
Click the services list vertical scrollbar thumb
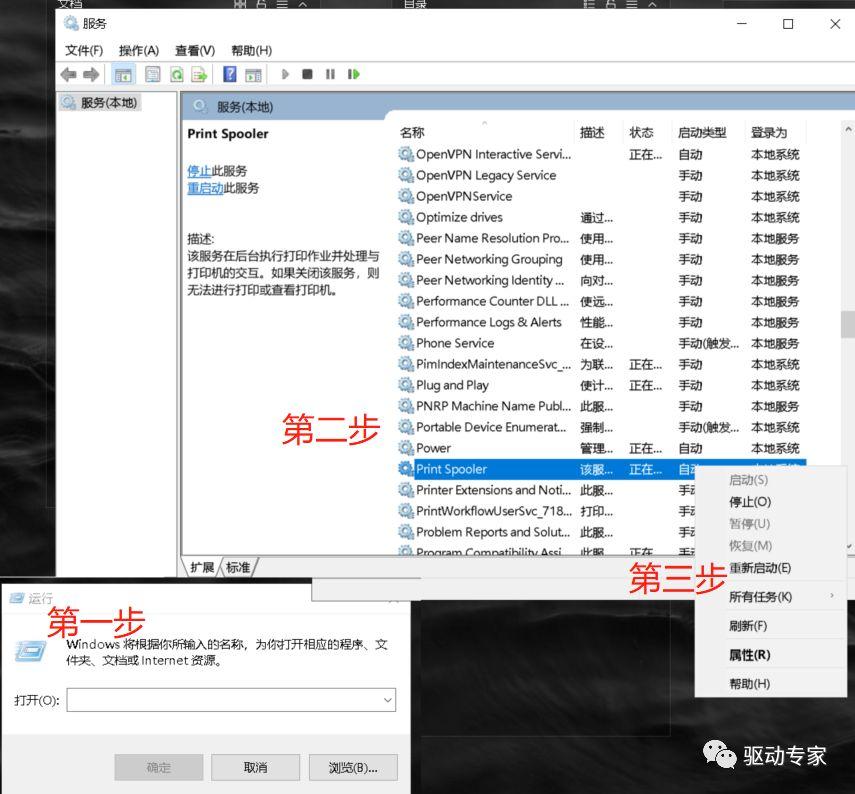click(848, 324)
